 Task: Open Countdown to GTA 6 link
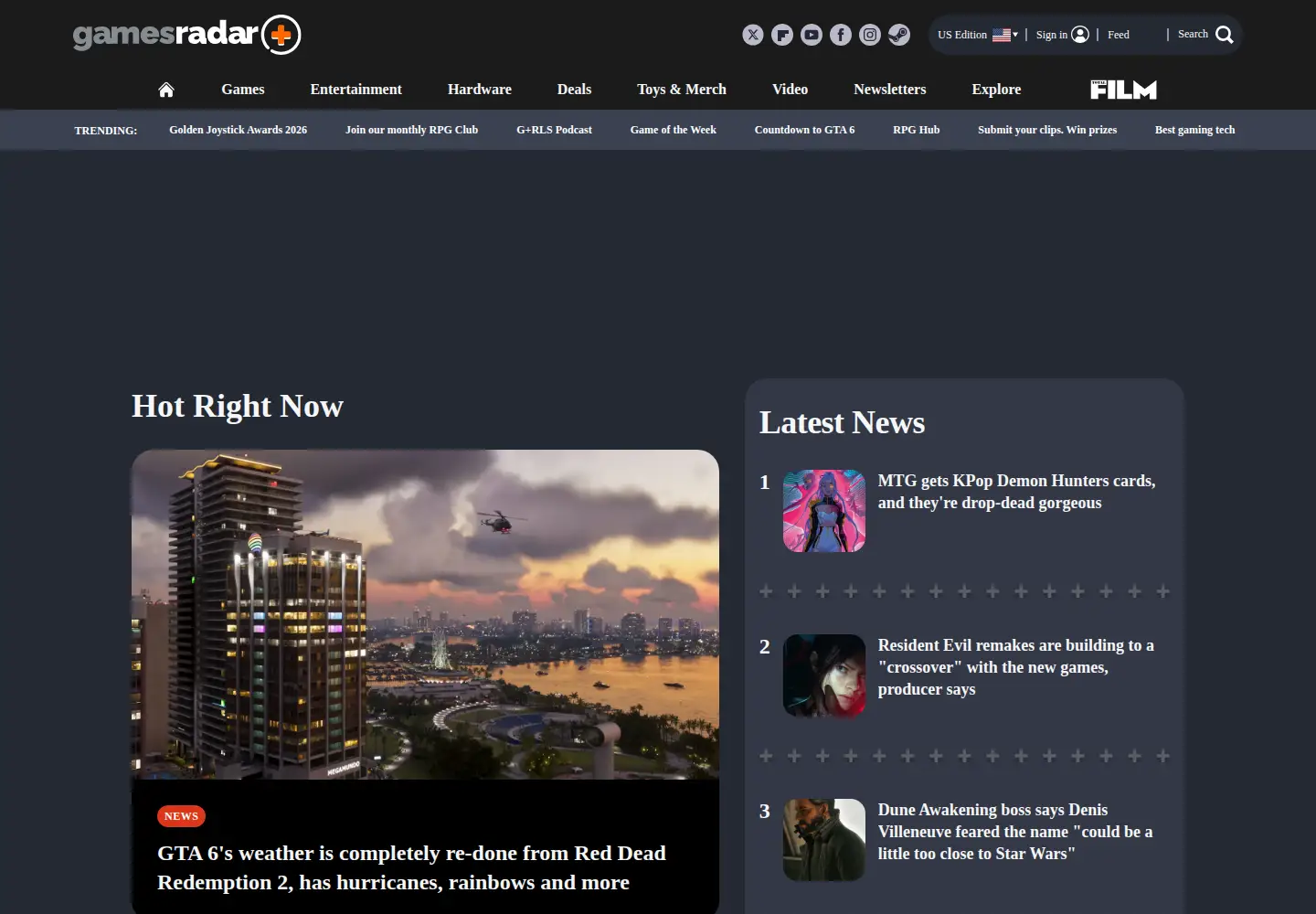click(x=804, y=130)
